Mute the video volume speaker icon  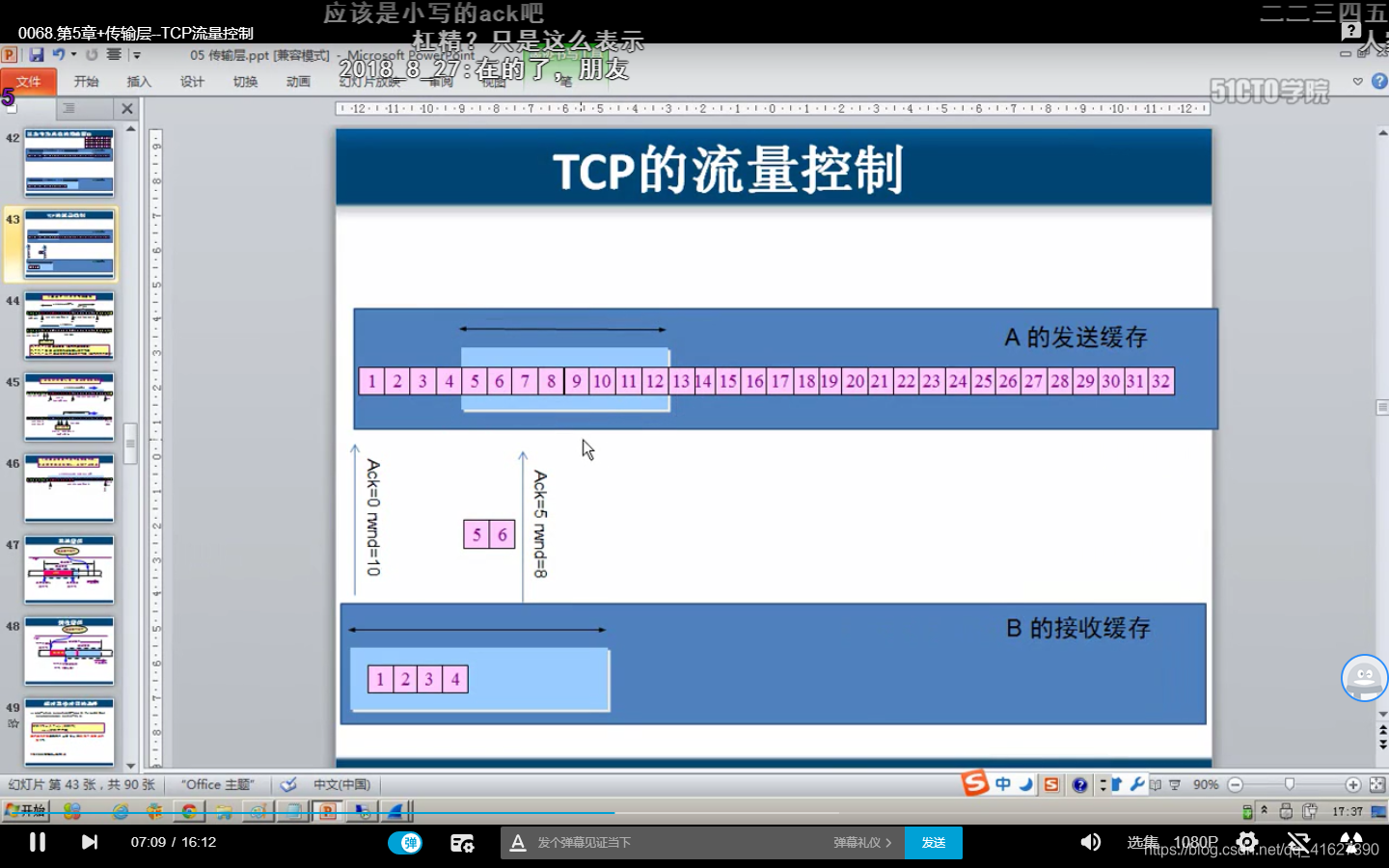[1090, 842]
